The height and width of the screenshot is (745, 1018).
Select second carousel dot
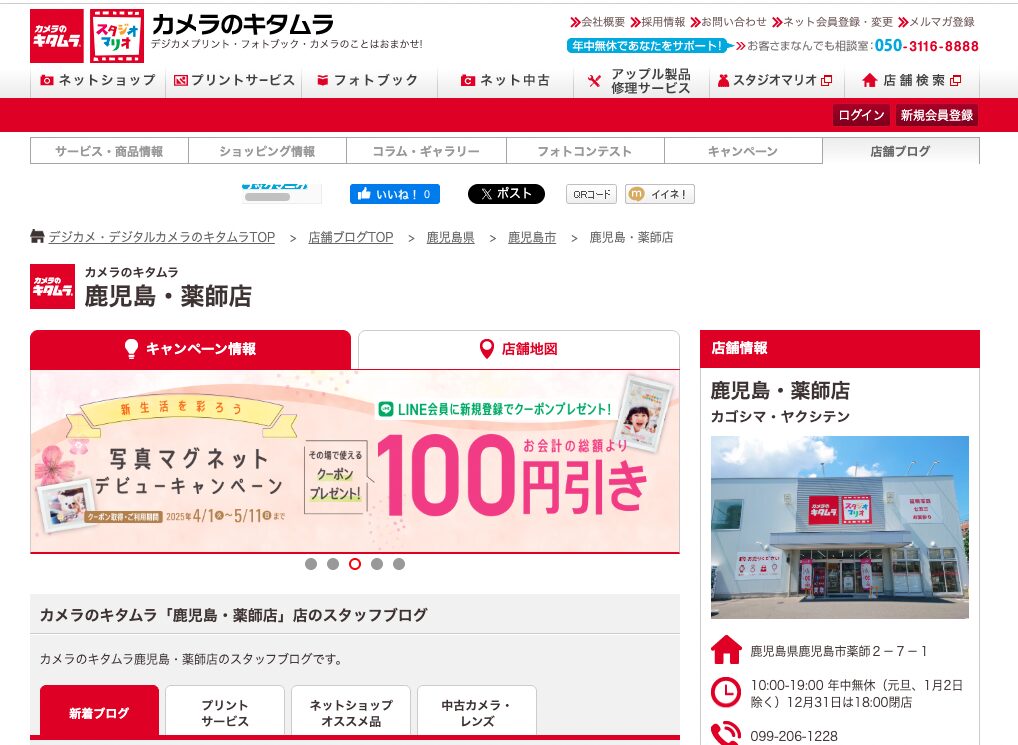click(x=333, y=564)
